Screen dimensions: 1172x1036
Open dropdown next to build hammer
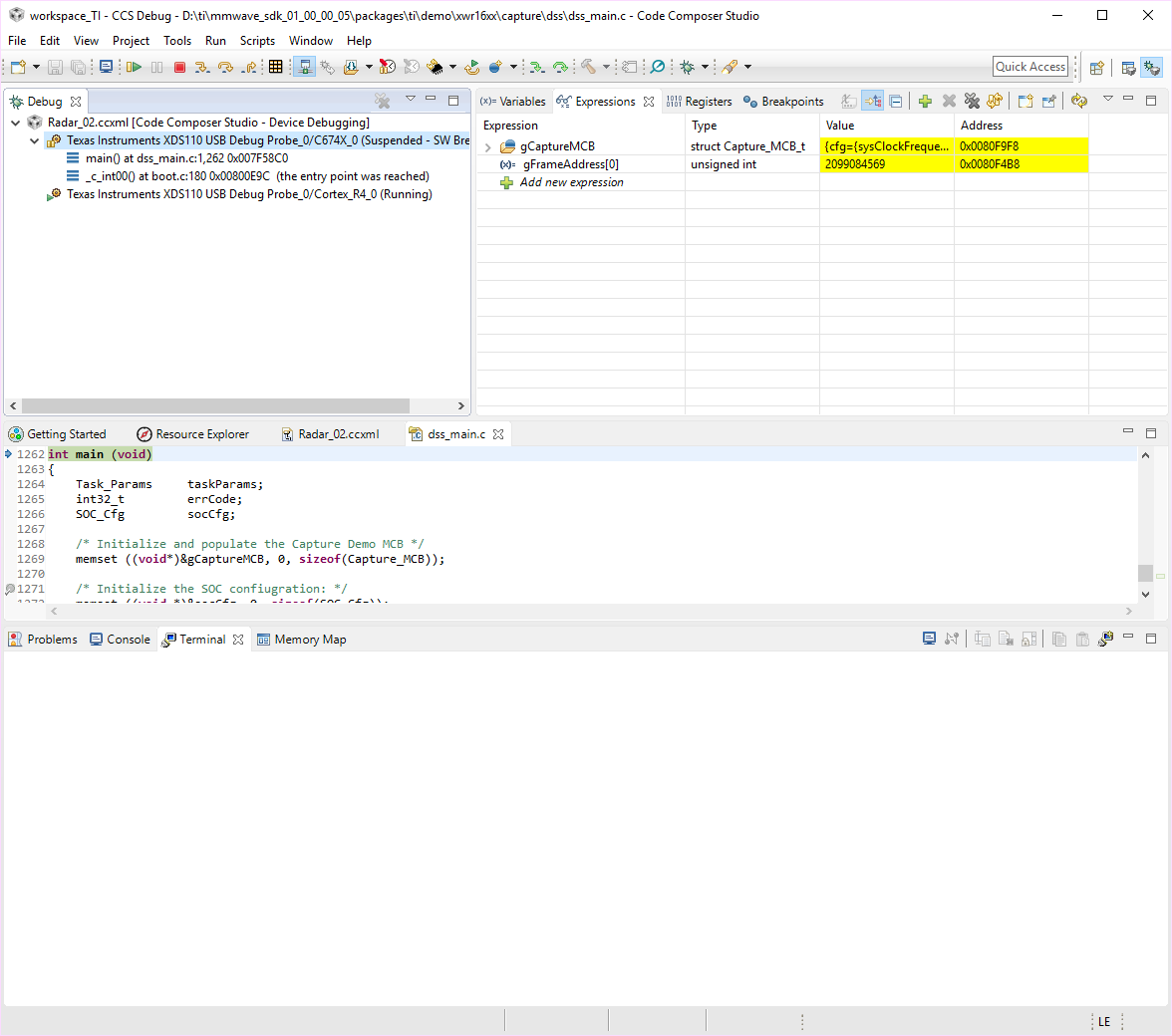(x=606, y=67)
